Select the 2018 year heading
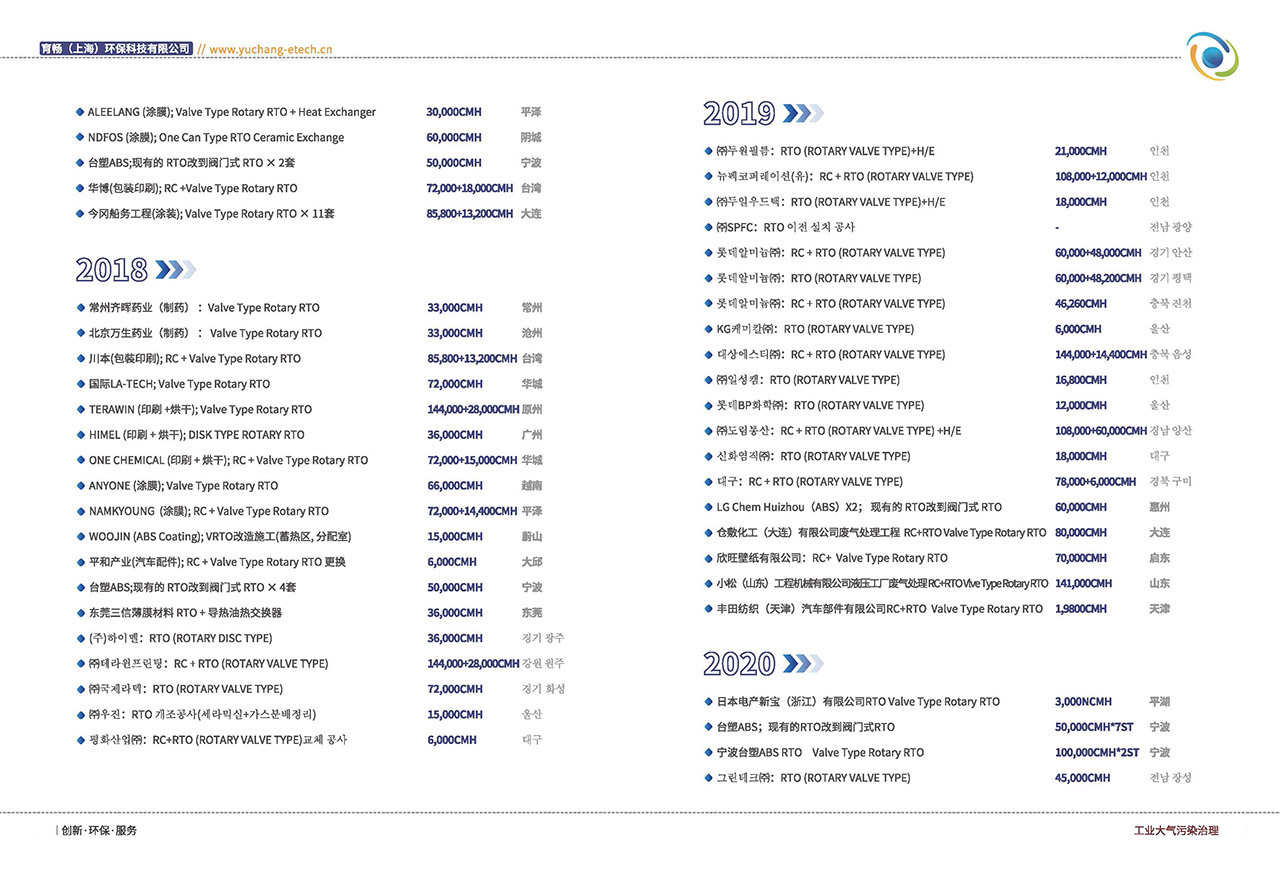The image size is (1280, 874). click(x=112, y=269)
